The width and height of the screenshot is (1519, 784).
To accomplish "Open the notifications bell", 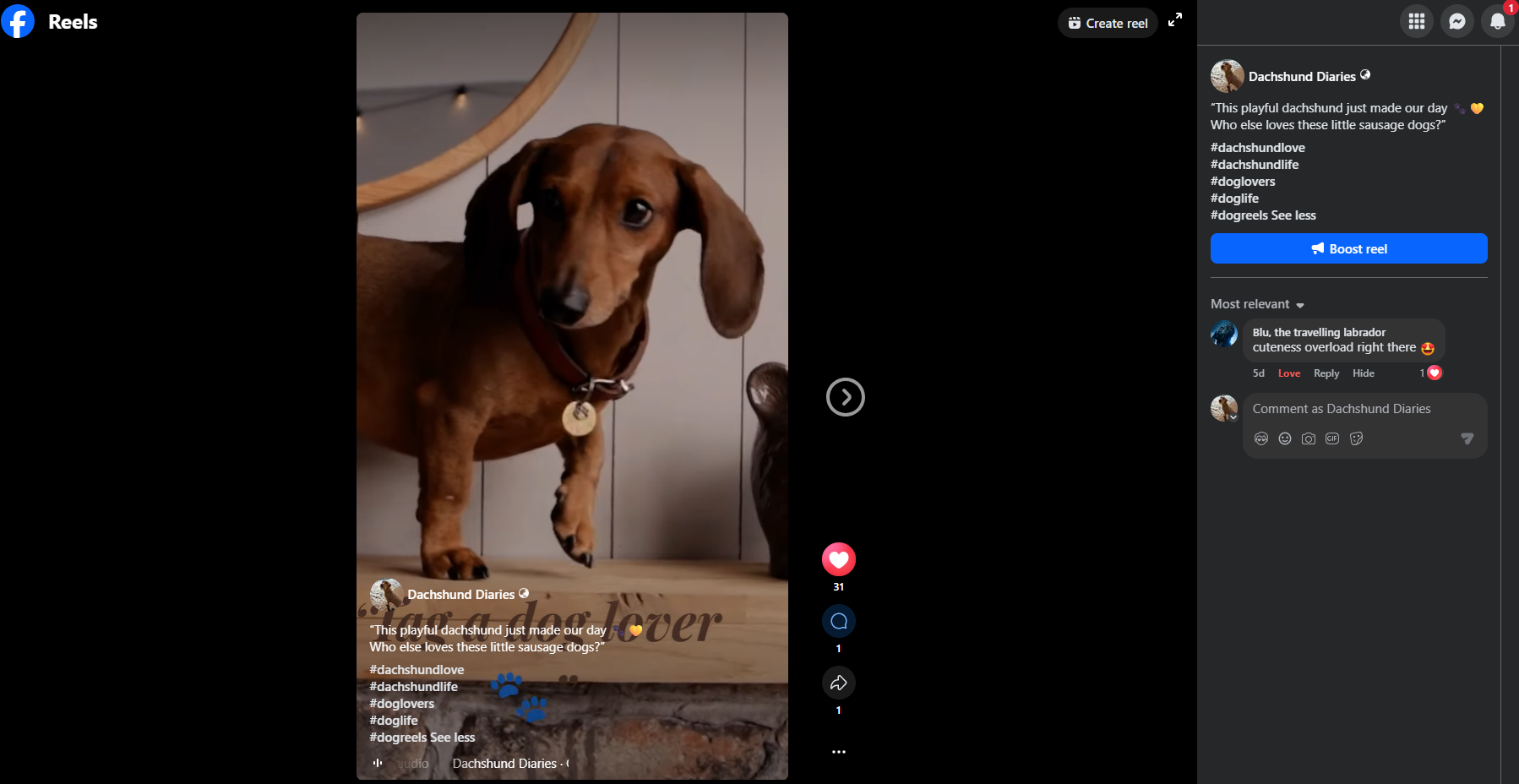I will (1498, 21).
